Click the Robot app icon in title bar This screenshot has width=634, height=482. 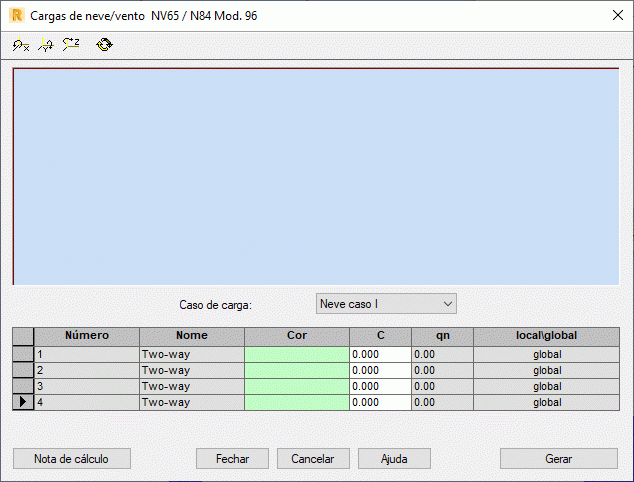click(17, 15)
